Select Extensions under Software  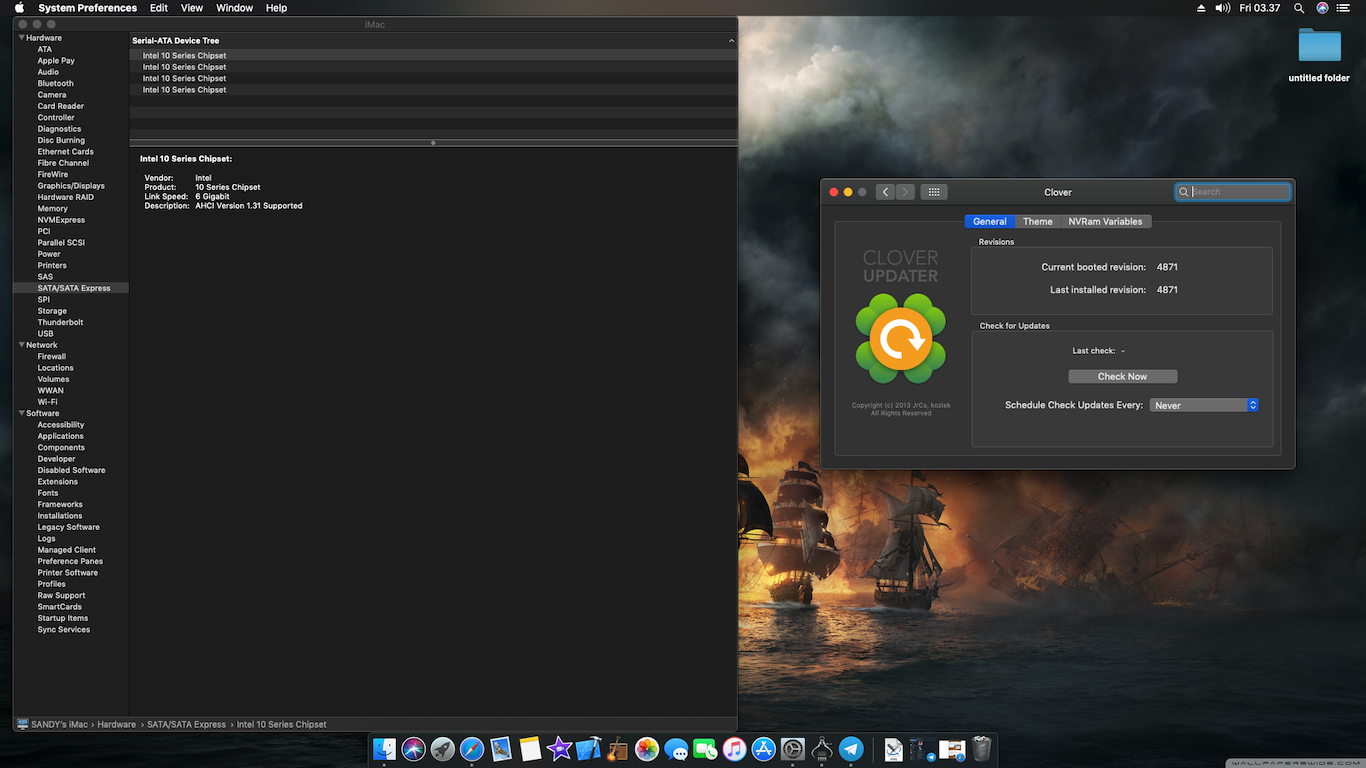pos(58,482)
